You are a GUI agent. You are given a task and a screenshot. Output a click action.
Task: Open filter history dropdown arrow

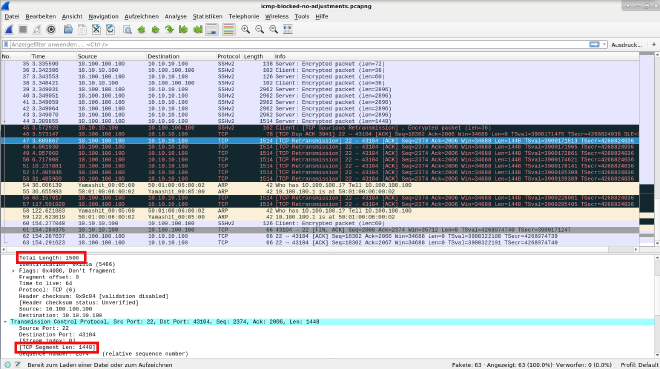pos(604,44)
